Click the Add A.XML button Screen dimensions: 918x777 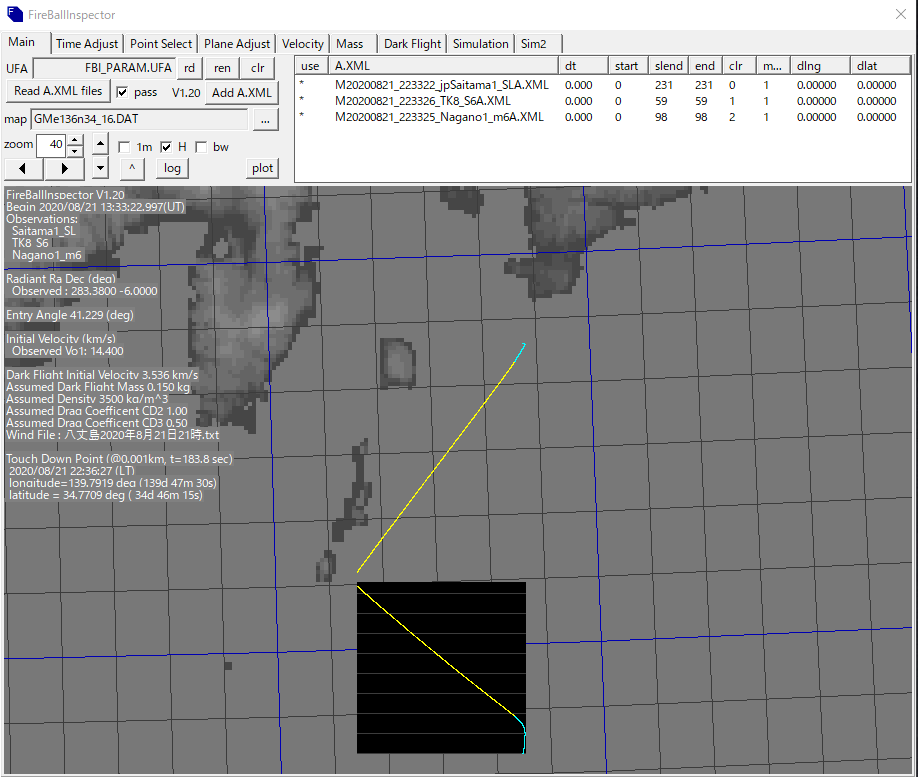click(x=242, y=93)
